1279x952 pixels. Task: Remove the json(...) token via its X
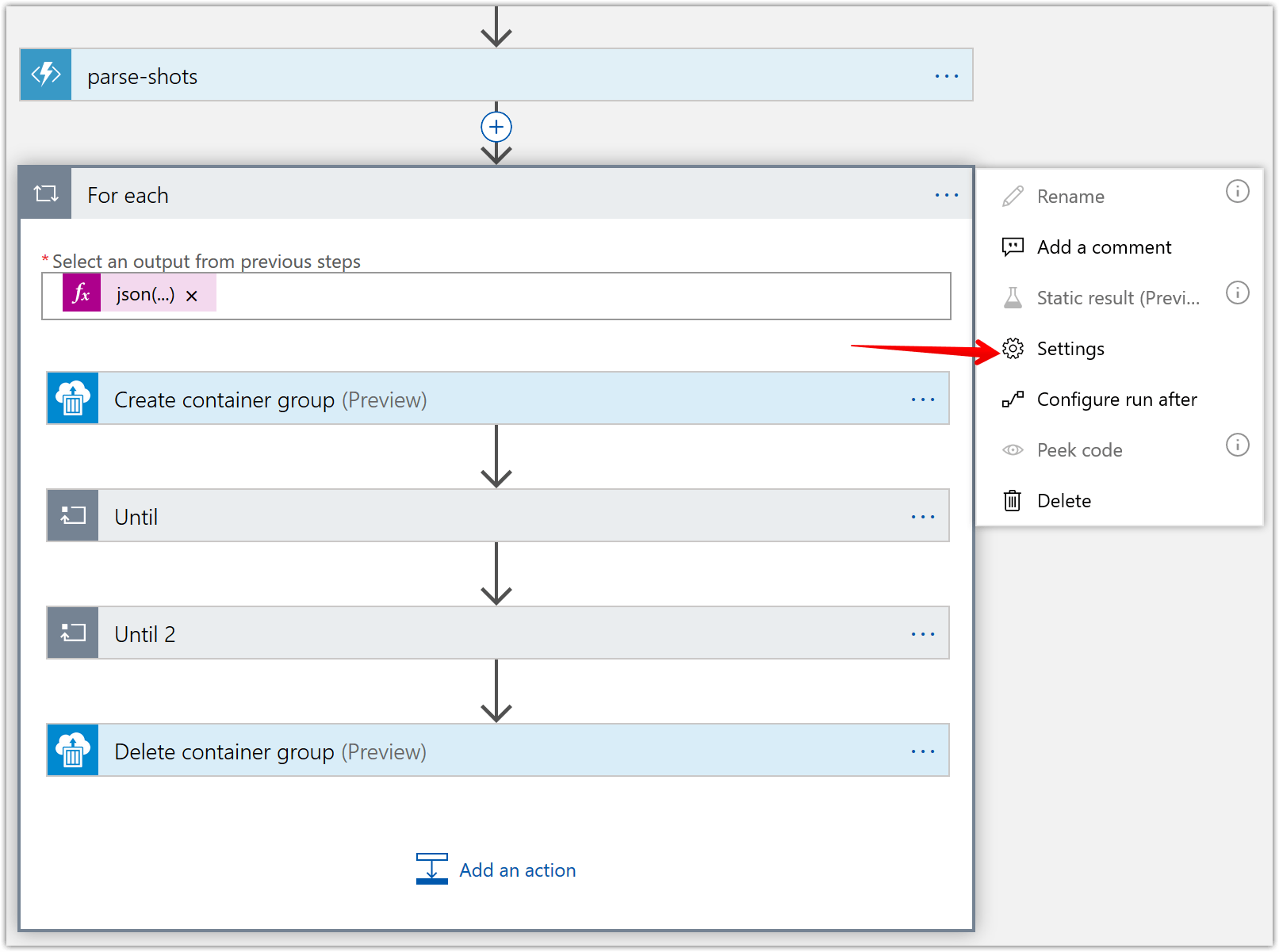coord(191,295)
